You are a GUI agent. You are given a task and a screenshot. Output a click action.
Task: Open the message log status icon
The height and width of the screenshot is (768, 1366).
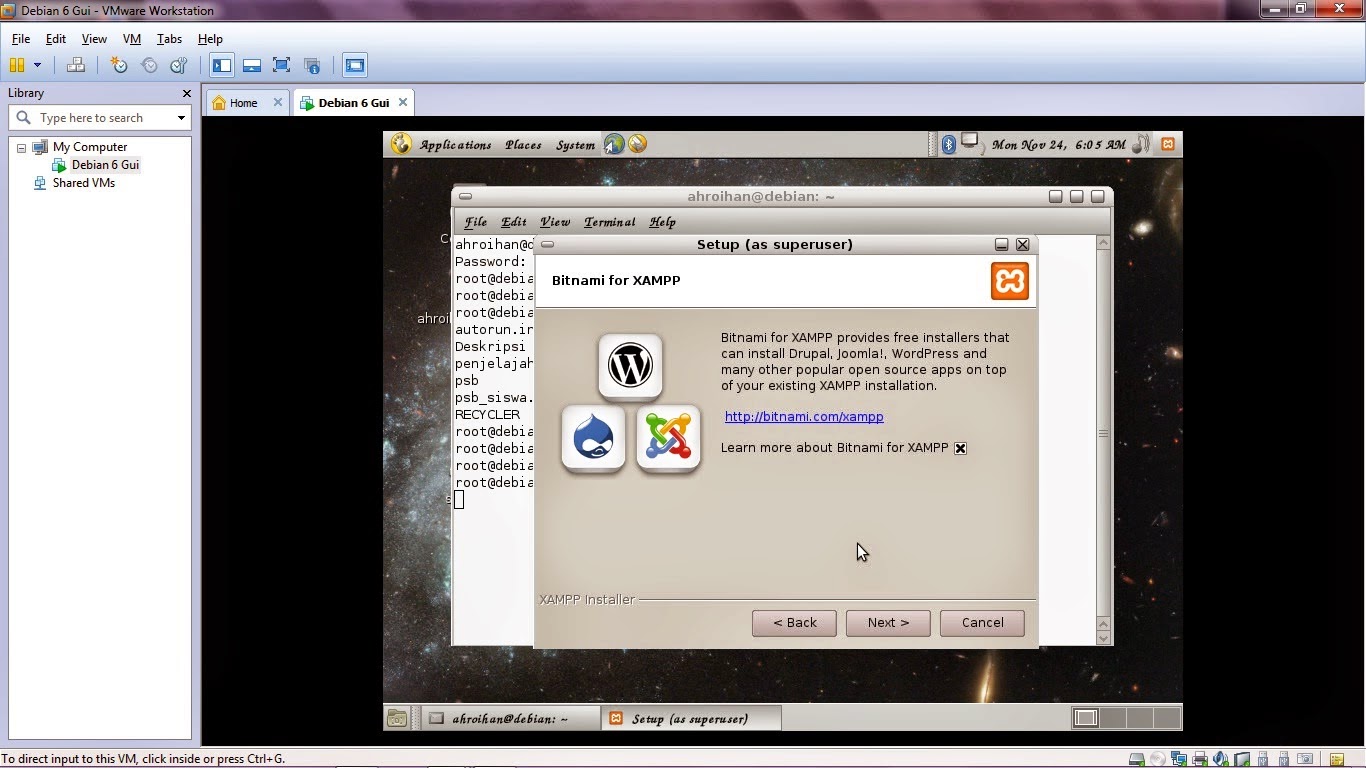click(1337, 759)
